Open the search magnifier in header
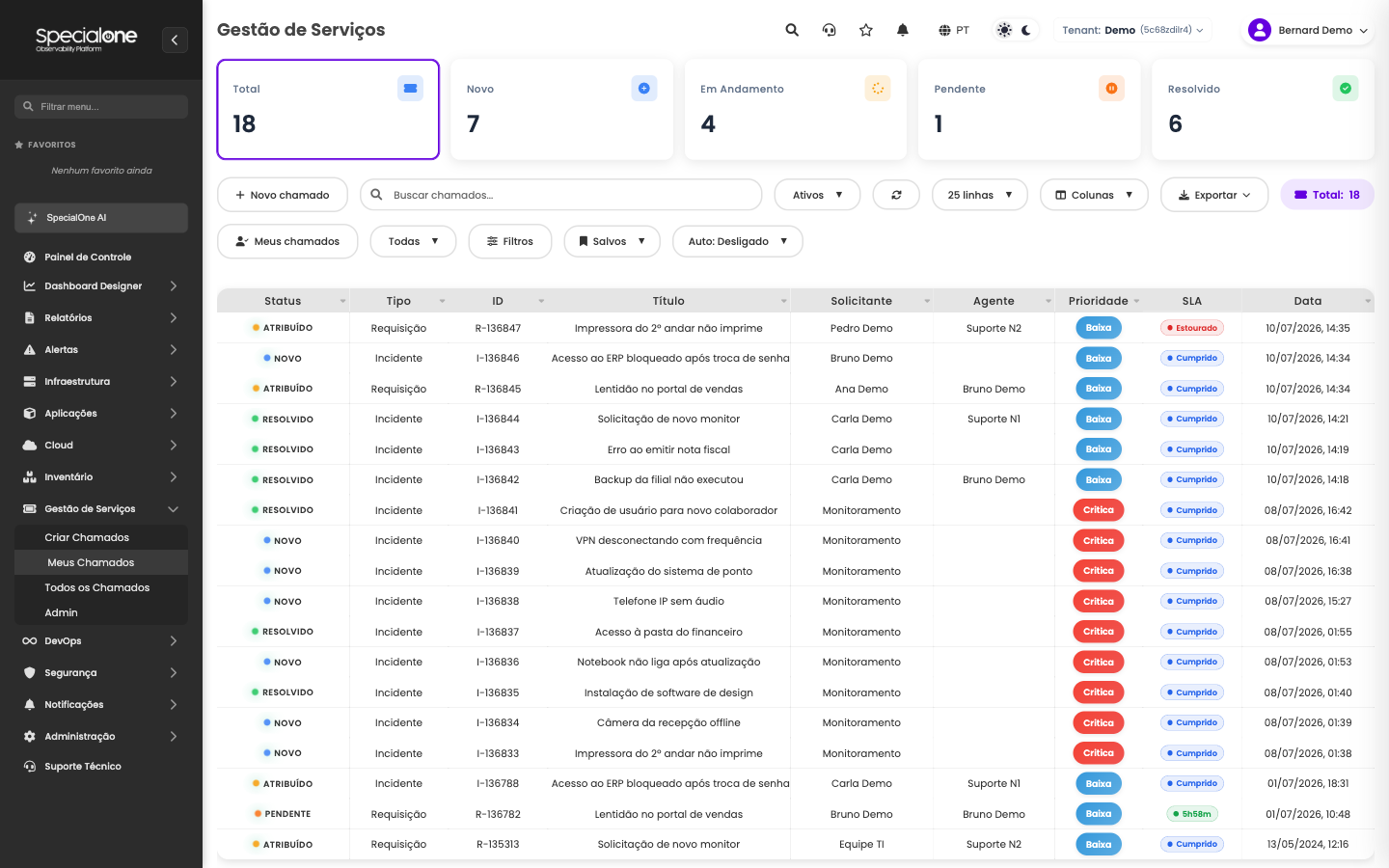 coord(792,30)
